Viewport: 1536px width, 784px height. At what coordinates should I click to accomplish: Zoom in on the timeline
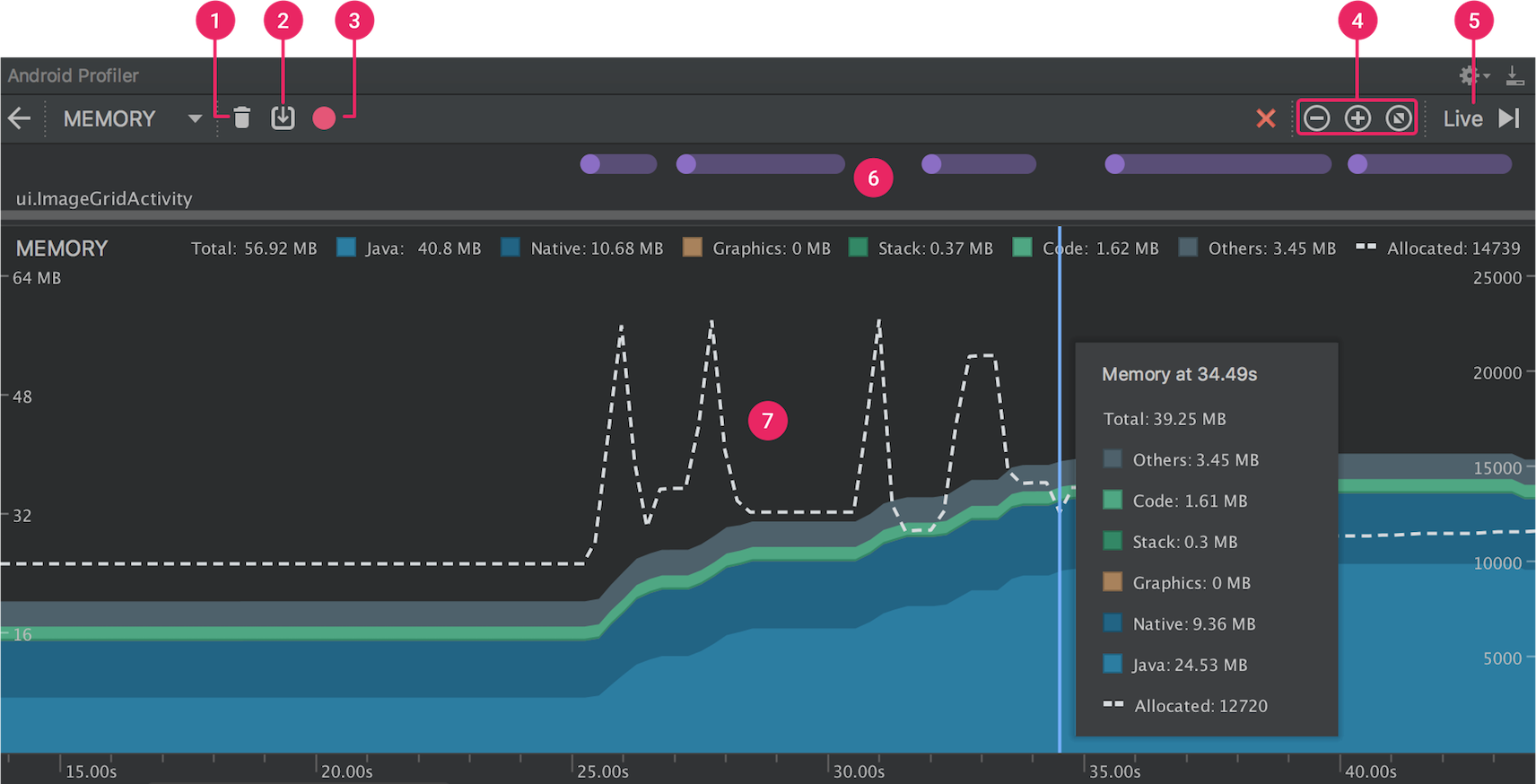pos(1357,118)
